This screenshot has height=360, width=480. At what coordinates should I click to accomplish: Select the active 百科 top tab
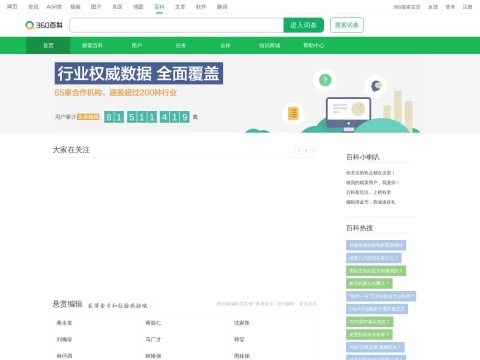tap(159, 7)
